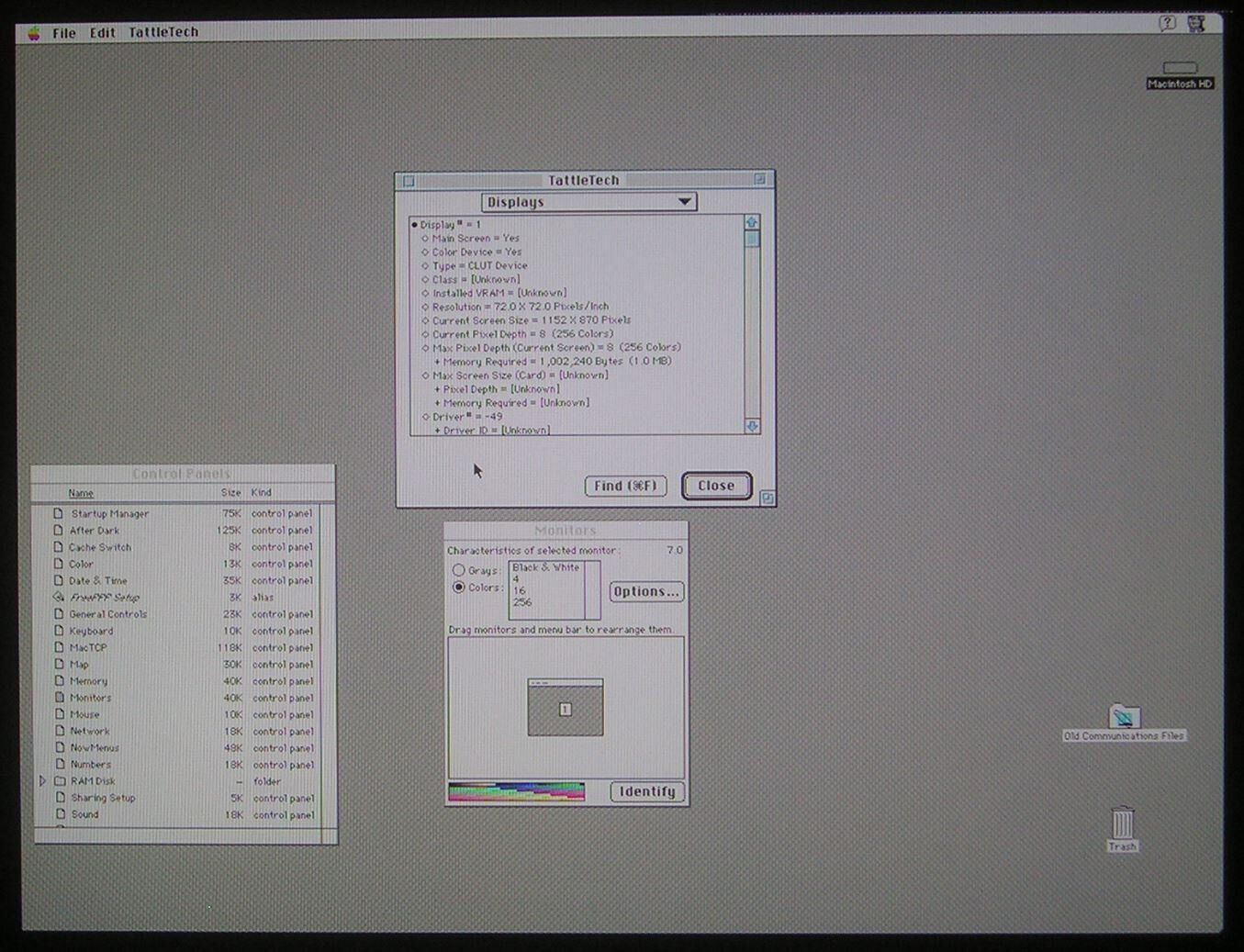Select the Cache Switch control panel icon

pyautogui.click(x=59, y=547)
